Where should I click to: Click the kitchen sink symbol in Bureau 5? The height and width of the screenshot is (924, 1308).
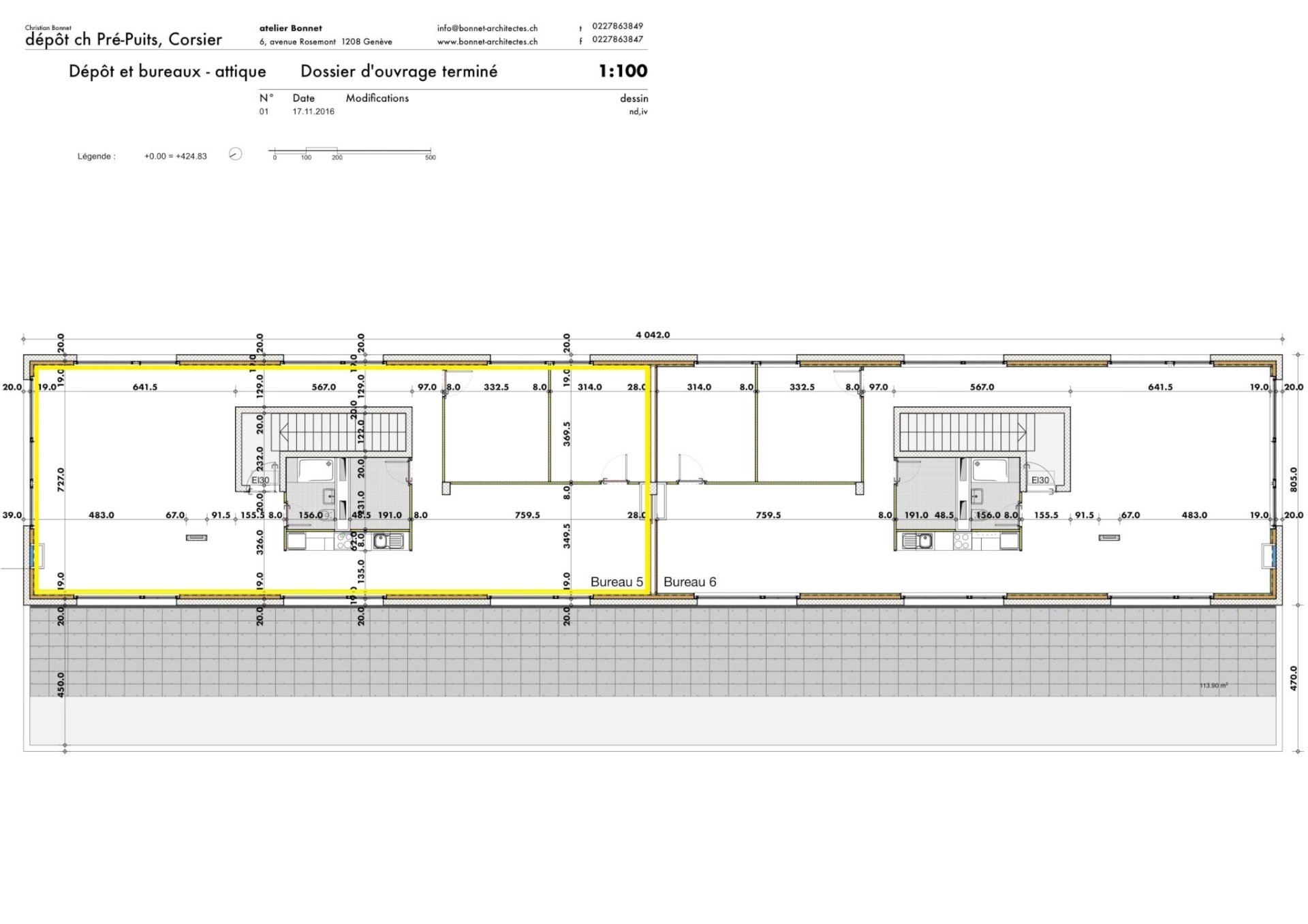tap(388, 542)
